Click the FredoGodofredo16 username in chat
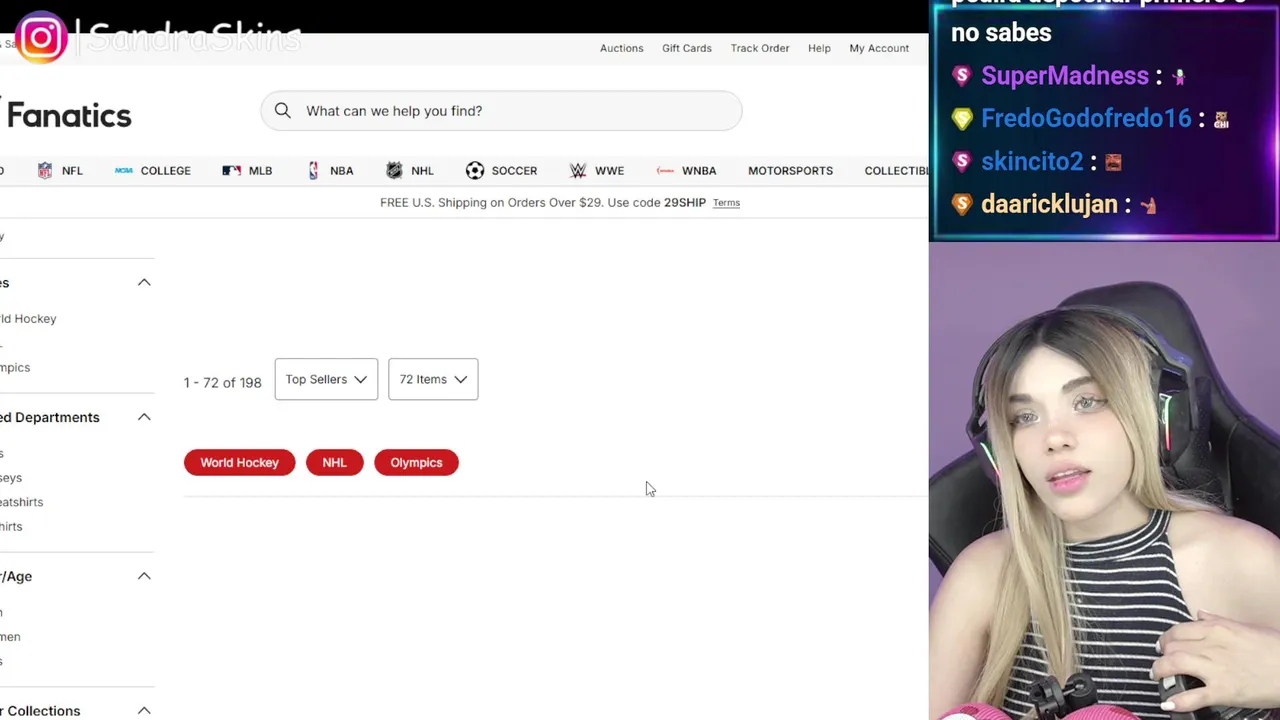1280x720 pixels. pyautogui.click(x=1086, y=119)
